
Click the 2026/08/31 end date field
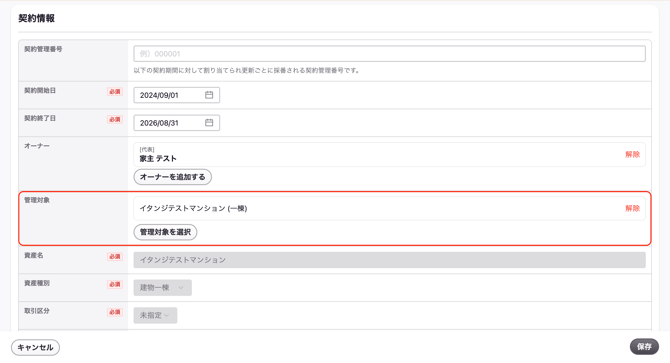click(176, 123)
